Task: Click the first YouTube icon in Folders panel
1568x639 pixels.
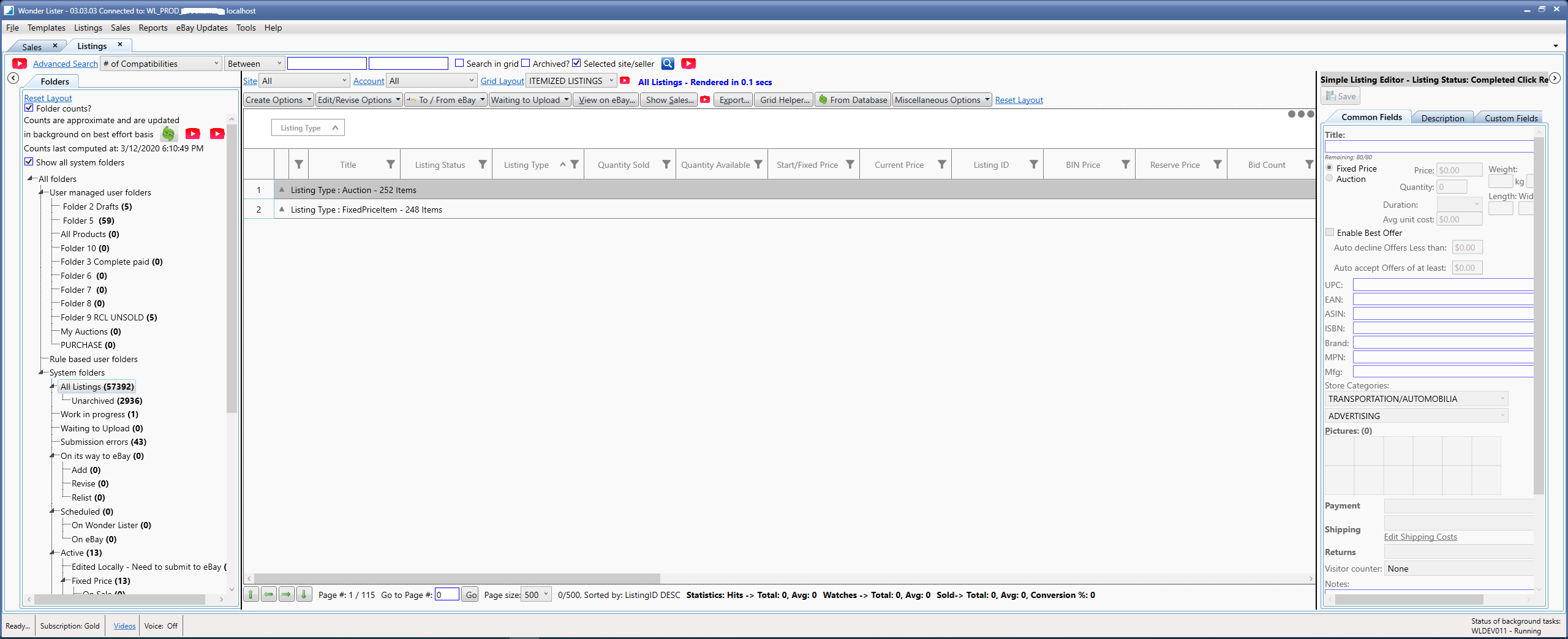Action: click(x=193, y=134)
